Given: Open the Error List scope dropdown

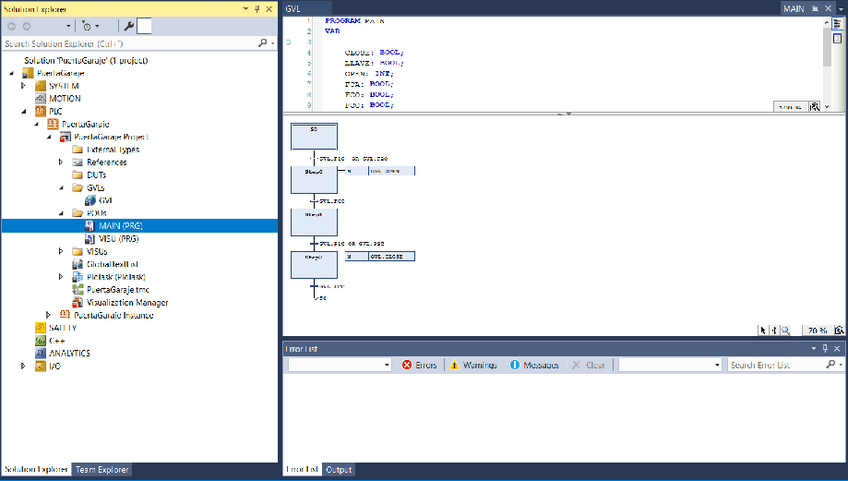Looking at the screenshot, I should point(338,366).
